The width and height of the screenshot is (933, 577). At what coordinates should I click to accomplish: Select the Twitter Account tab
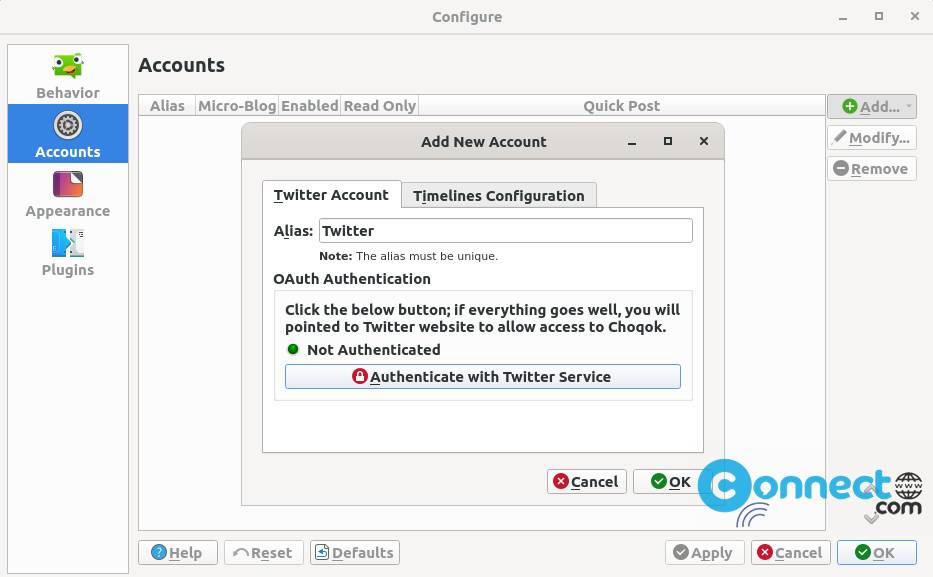point(331,195)
